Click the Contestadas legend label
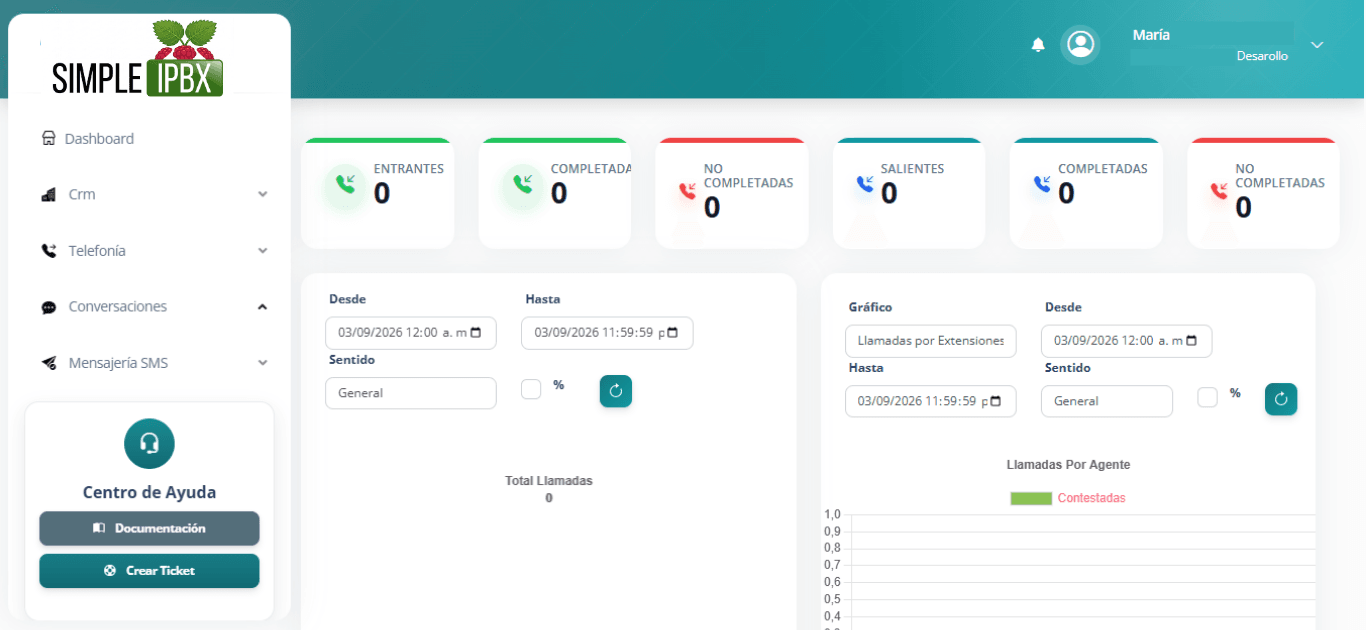 click(x=1092, y=498)
